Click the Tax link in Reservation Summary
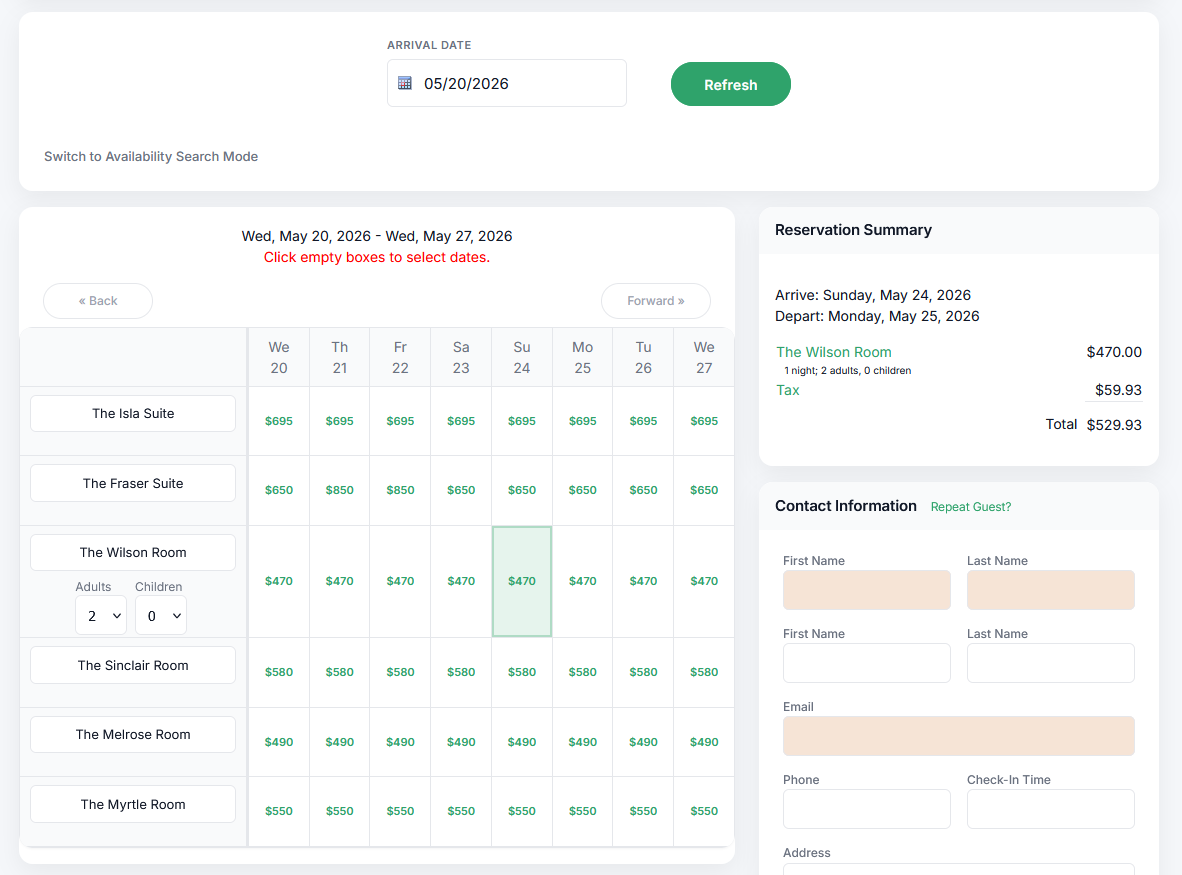Screen dimensions: 1182x875 pyautogui.click(x=788, y=390)
